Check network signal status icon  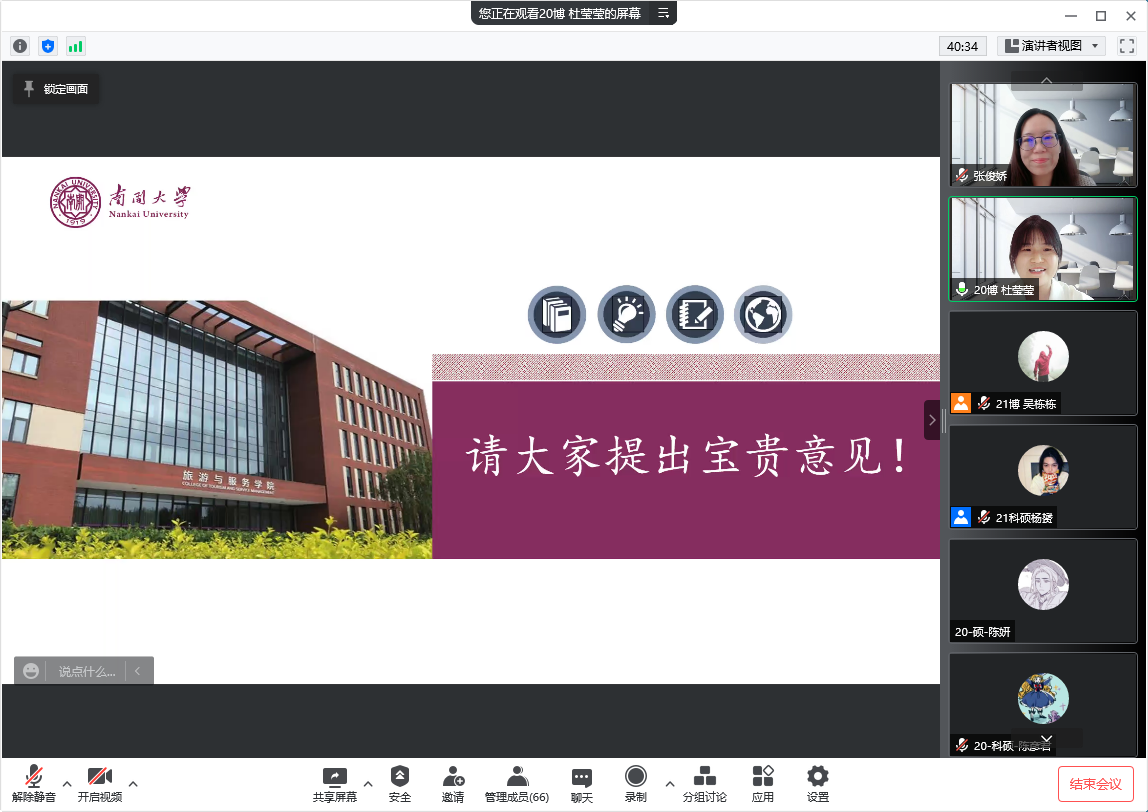pyautogui.click(x=76, y=46)
